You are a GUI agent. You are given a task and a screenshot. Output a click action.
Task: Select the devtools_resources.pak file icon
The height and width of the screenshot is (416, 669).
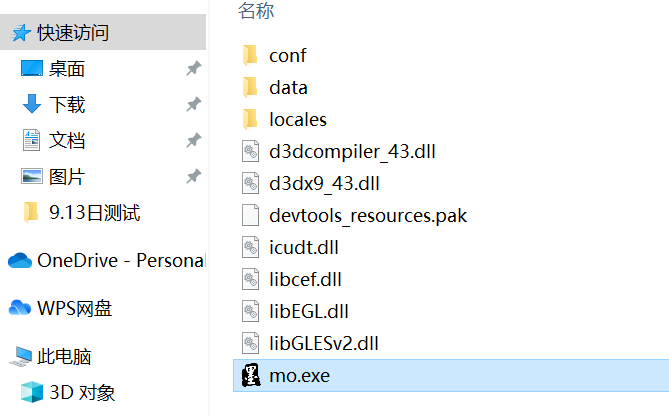click(x=250, y=215)
